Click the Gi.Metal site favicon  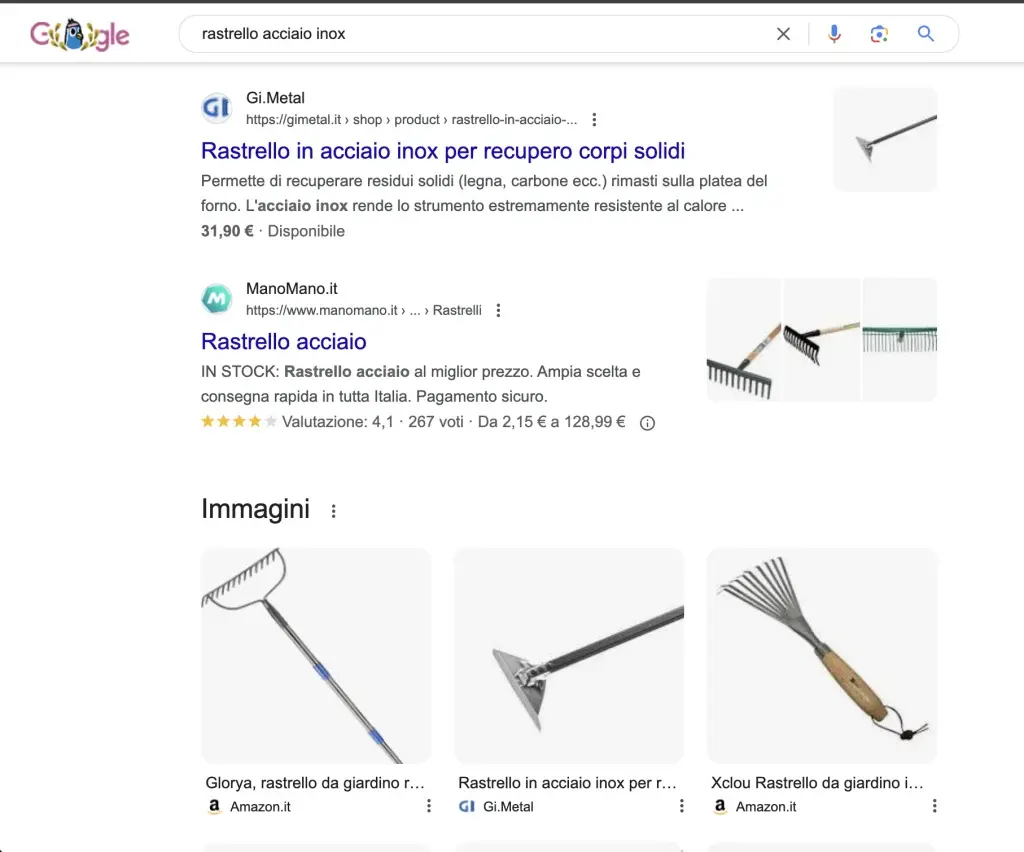[216, 107]
